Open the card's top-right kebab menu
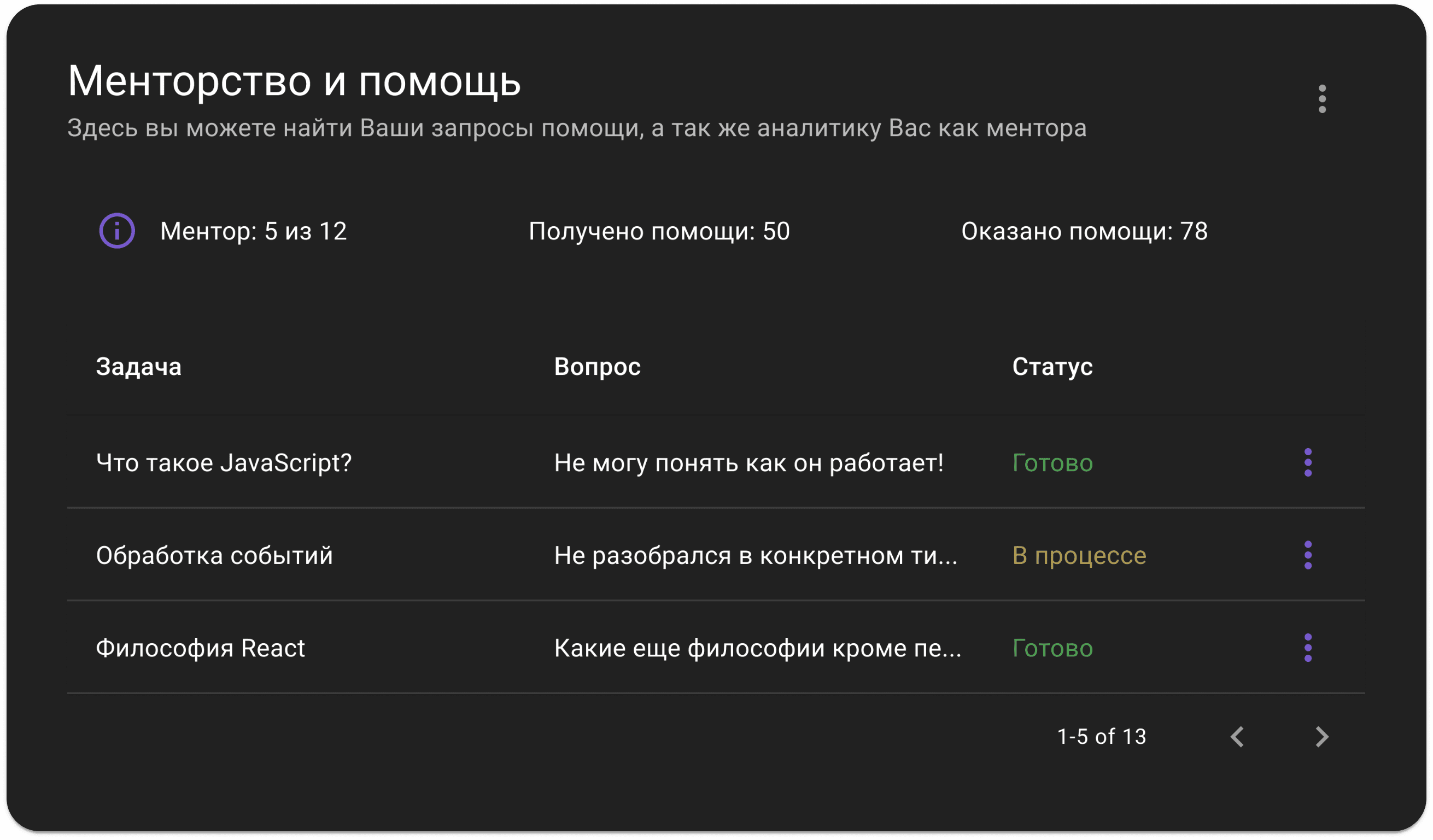 click(1322, 99)
